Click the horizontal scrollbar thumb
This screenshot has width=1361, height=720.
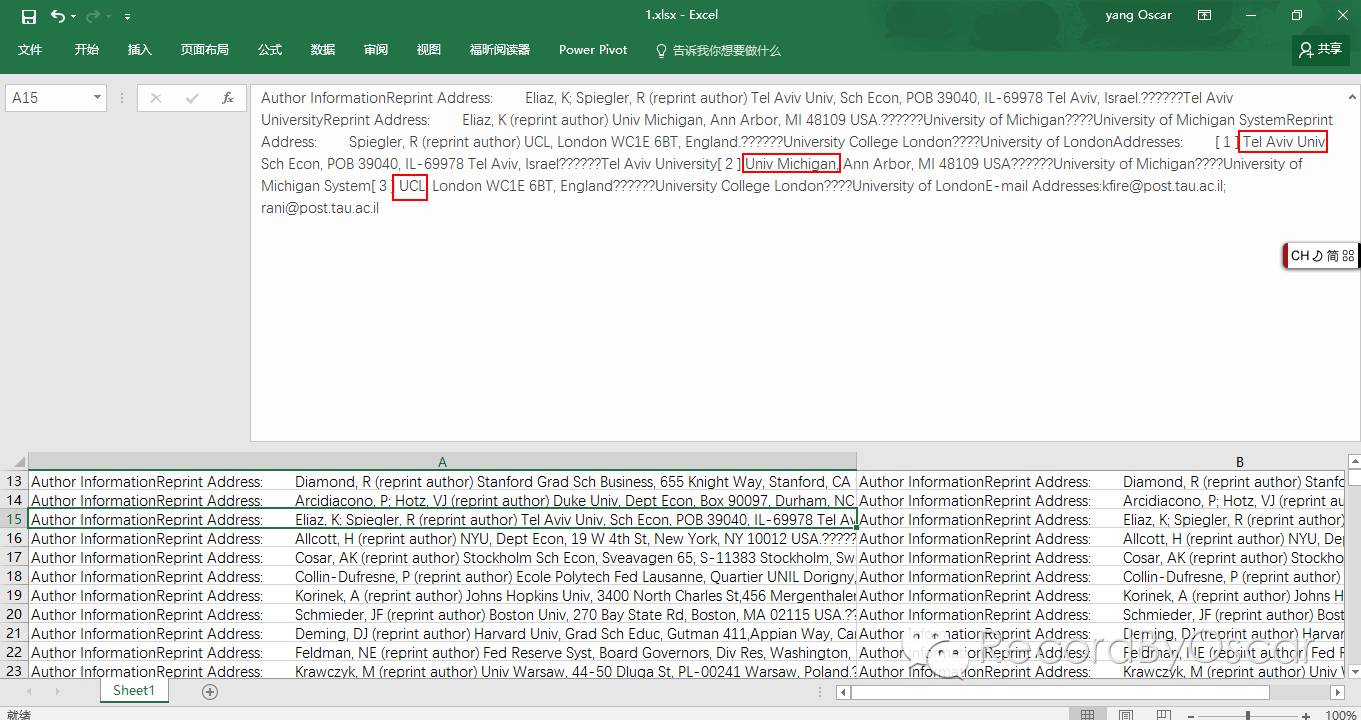[x=1060, y=692]
